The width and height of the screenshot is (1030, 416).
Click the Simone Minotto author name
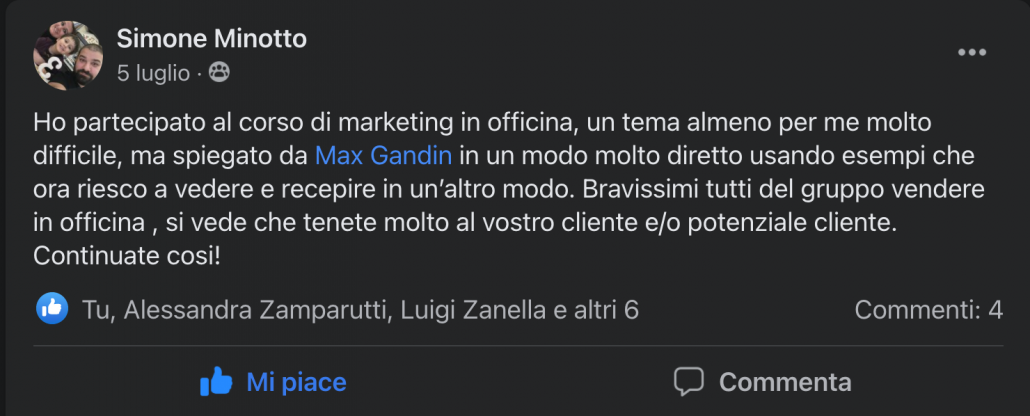tap(211, 39)
